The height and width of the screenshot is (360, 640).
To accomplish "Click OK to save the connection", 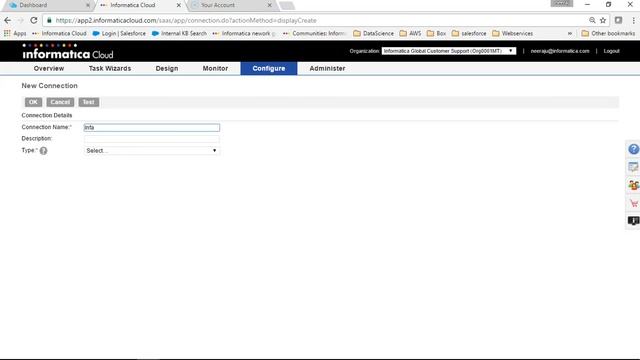I will tap(33, 102).
